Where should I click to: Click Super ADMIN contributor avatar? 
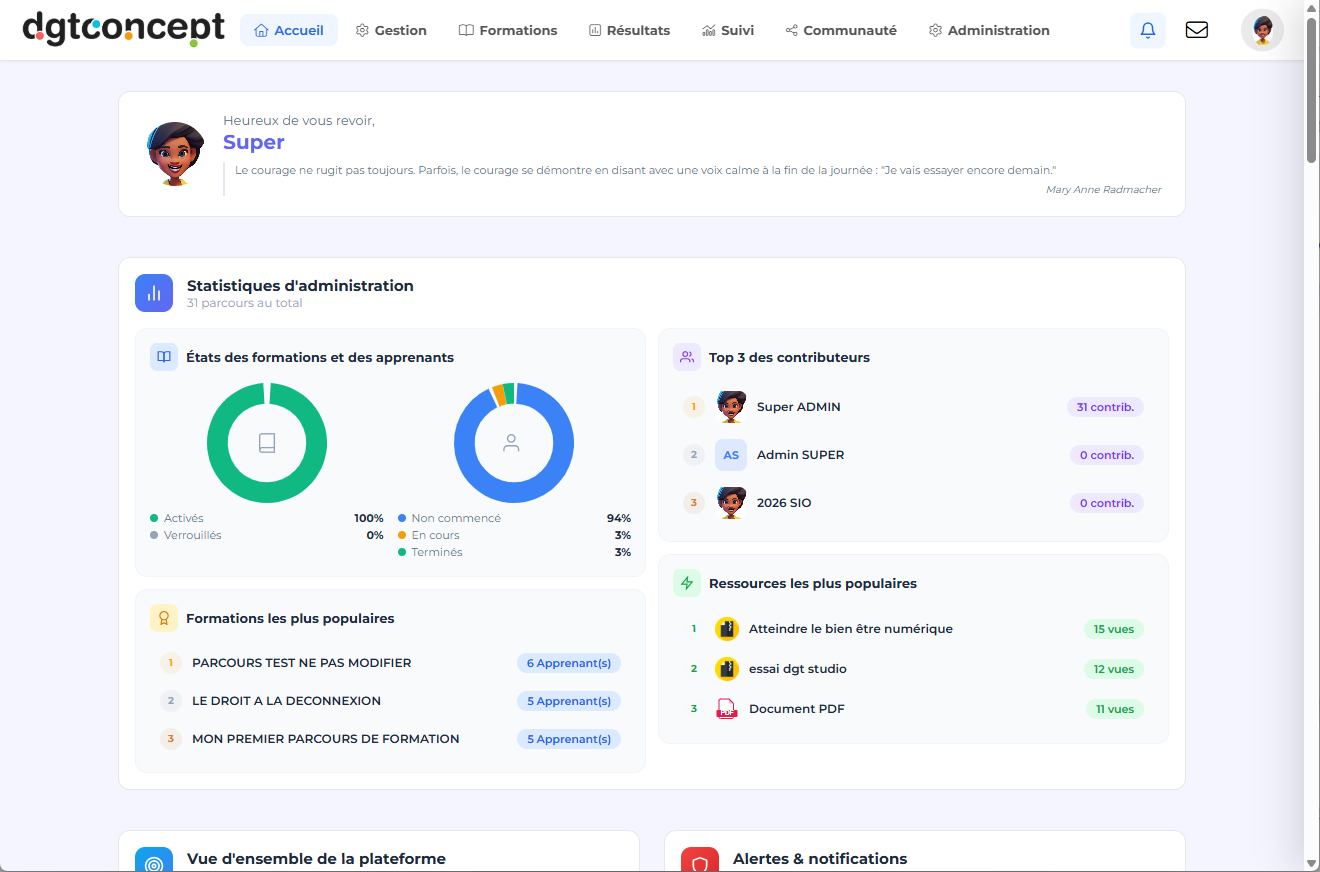click(x=731, y=407)
